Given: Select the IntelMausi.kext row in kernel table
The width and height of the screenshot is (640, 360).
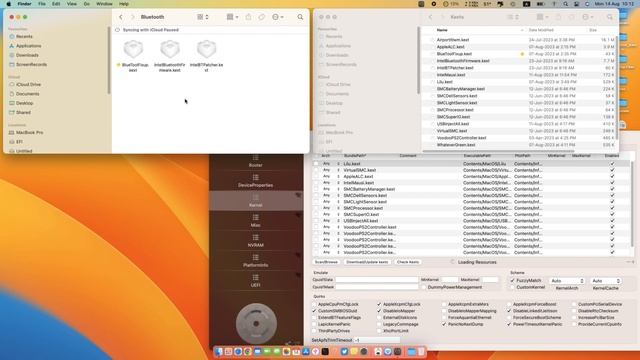Looking at the screenshot, I should [x=471, y=183].
